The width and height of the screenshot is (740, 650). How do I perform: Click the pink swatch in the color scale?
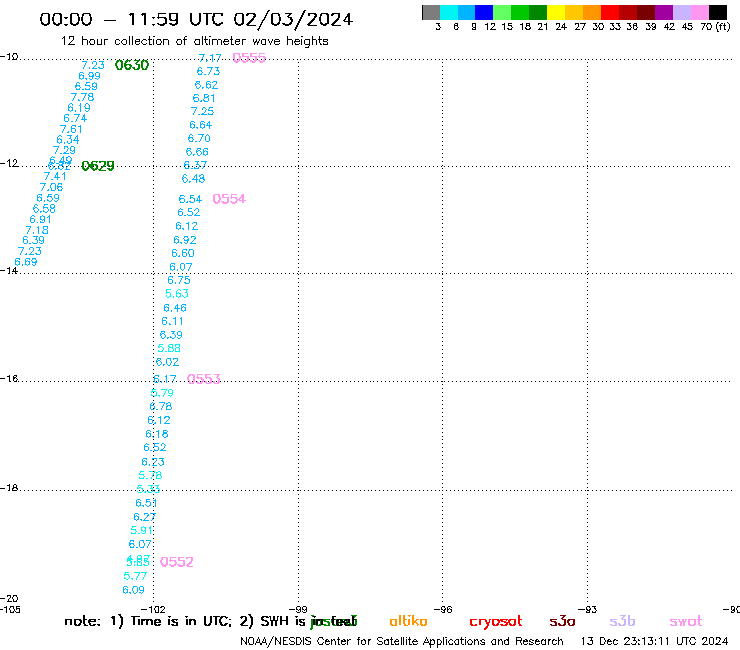click(x=700, y=12)
